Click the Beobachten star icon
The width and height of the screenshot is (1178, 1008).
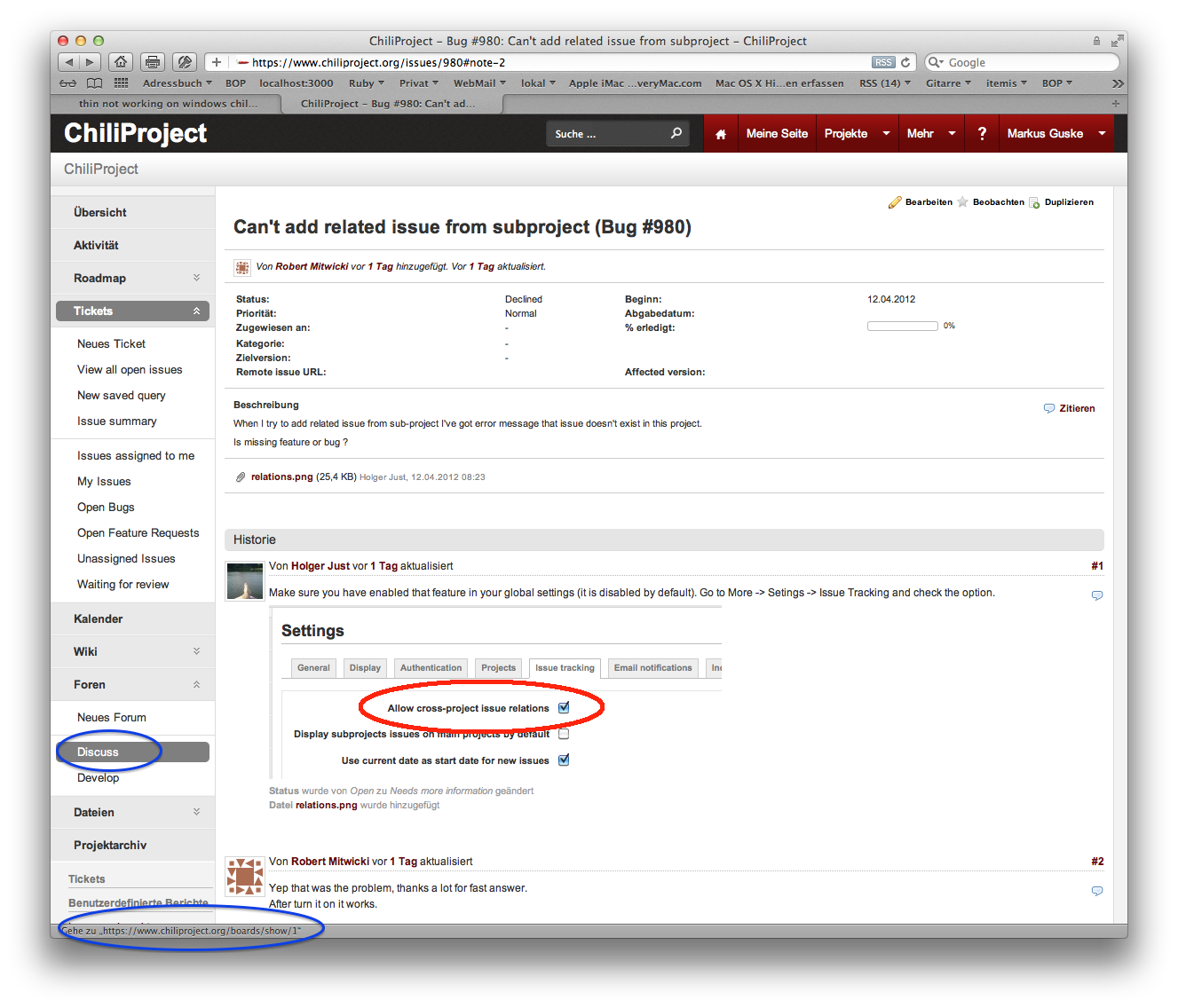coord(962,202)
